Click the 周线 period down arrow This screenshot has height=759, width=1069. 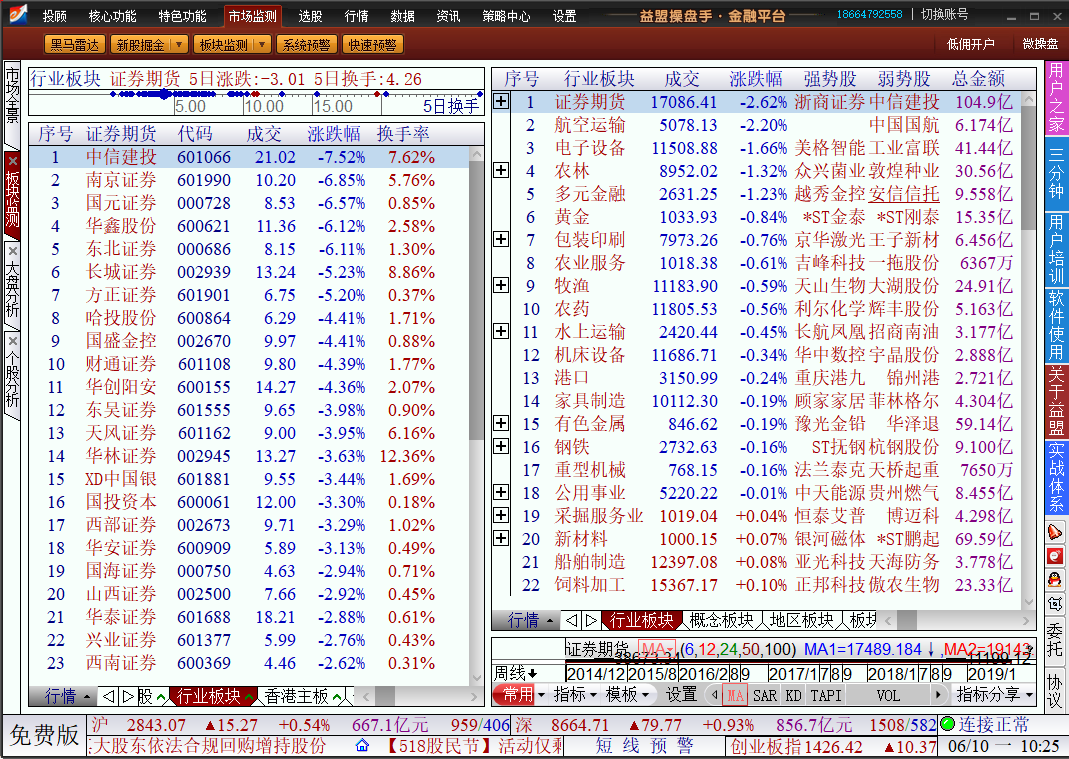coord(533,674)
